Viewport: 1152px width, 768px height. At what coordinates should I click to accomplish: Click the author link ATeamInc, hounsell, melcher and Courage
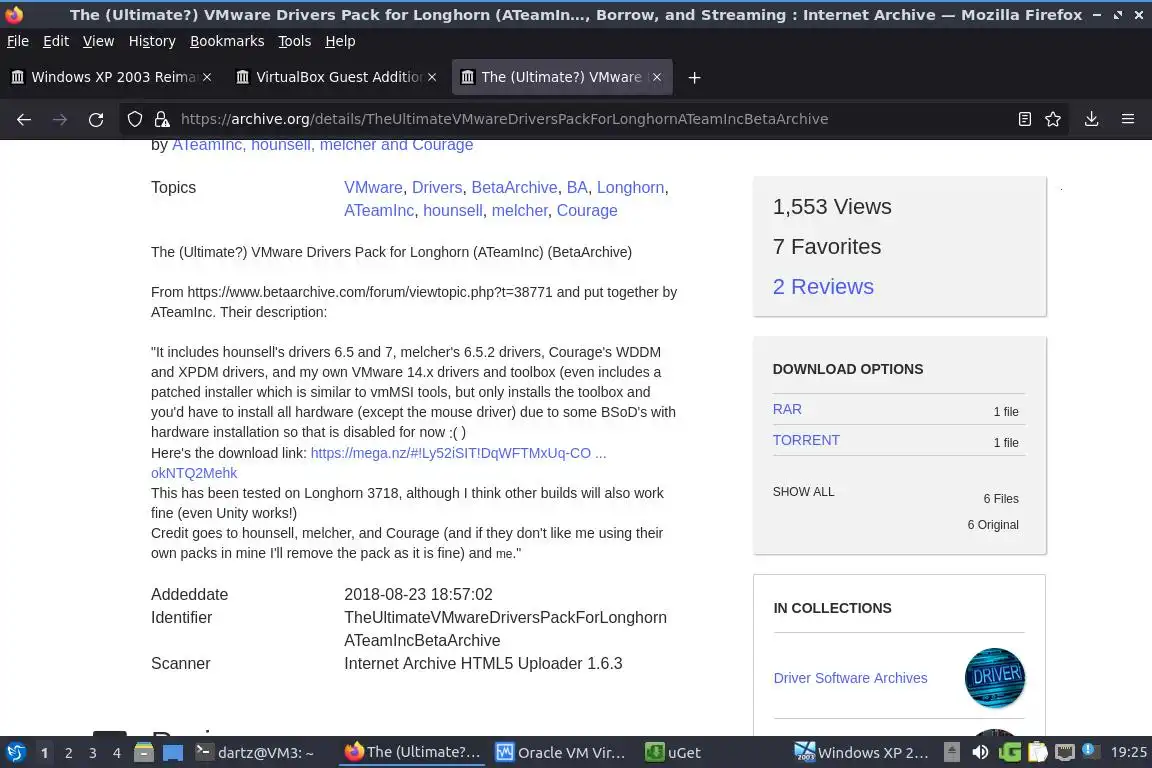pos(323,145)
